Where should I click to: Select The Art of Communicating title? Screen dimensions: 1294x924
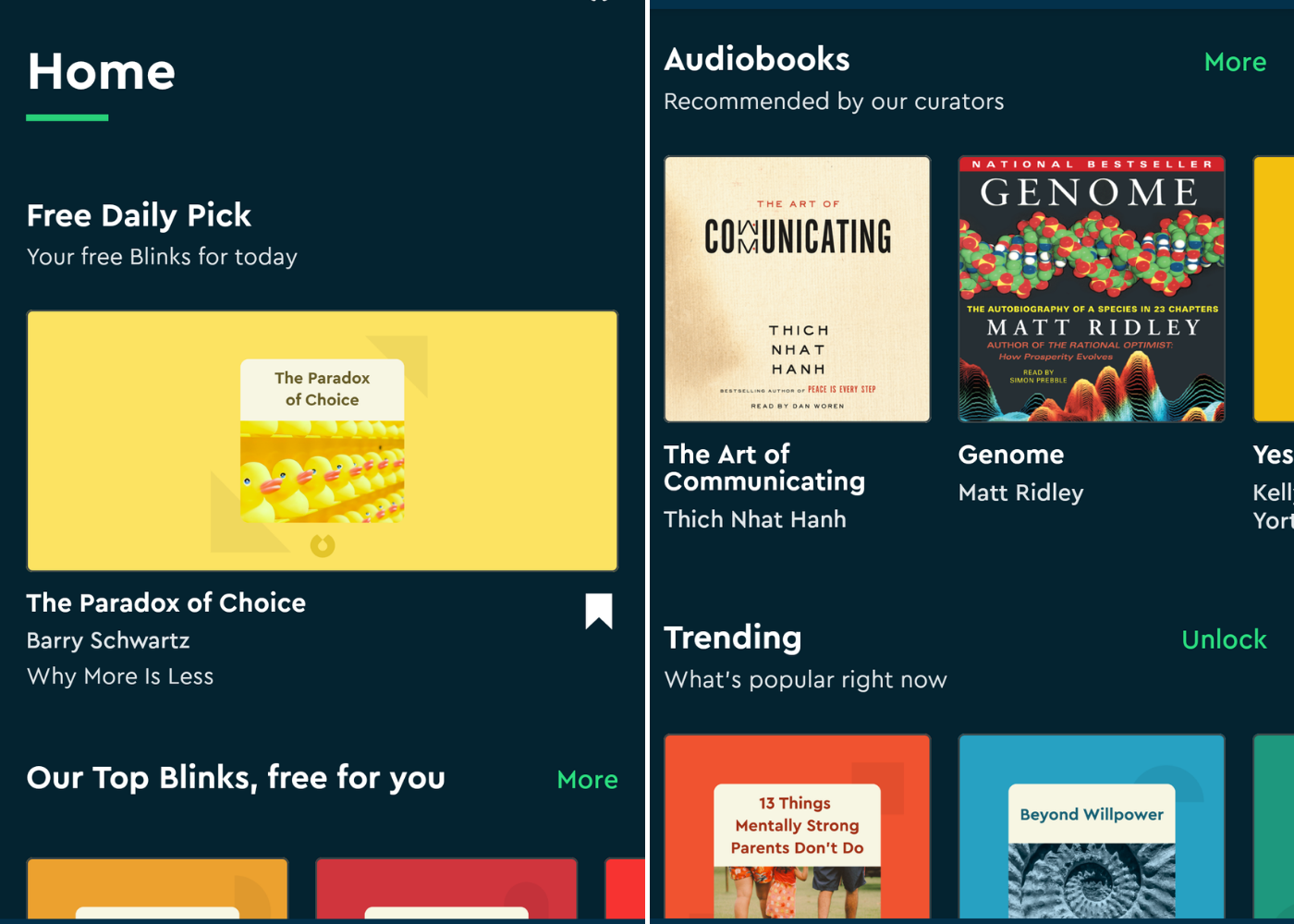point(764,468)
